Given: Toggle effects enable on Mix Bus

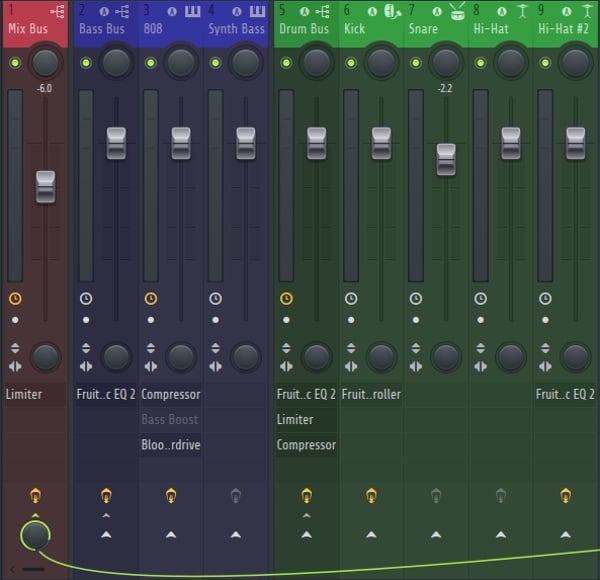Looking at the screenshot, I should pos(36,496).
